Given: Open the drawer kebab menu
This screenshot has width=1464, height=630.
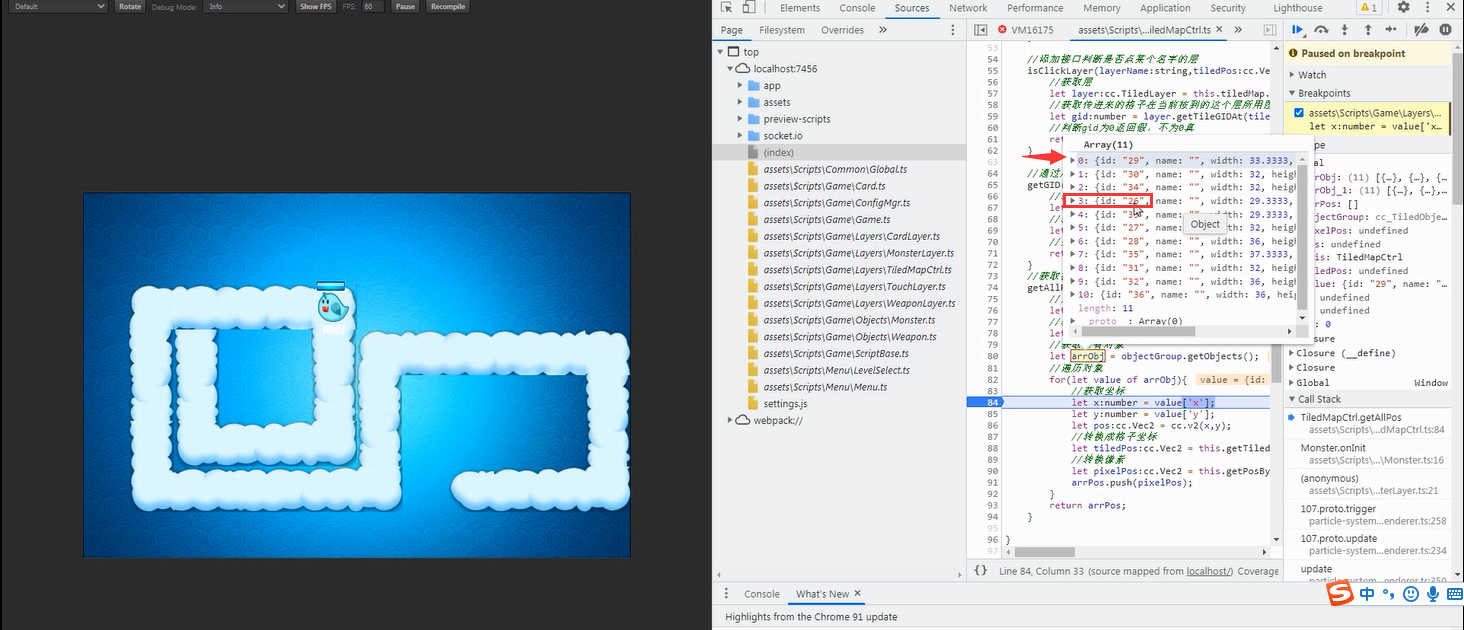Looking at the screenshot, I should coord(726,593).
